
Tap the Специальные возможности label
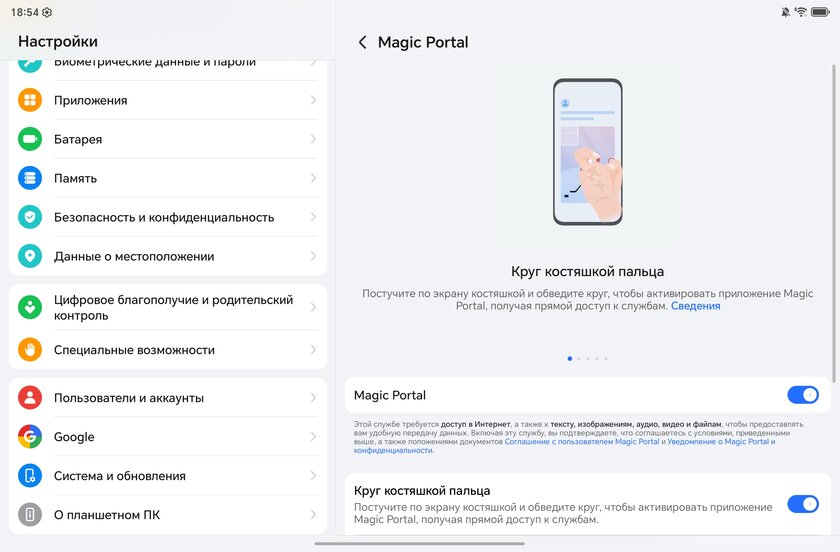[x=134, y=350]
